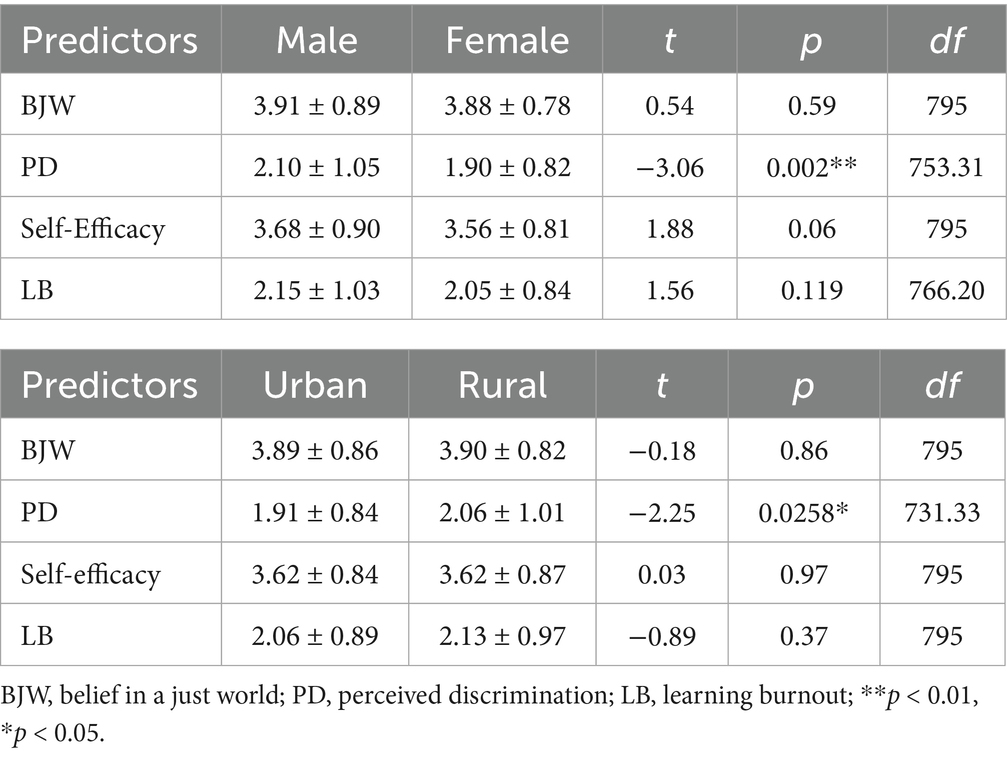
Task: Click the Rural column header
Action: click(507, 387)
